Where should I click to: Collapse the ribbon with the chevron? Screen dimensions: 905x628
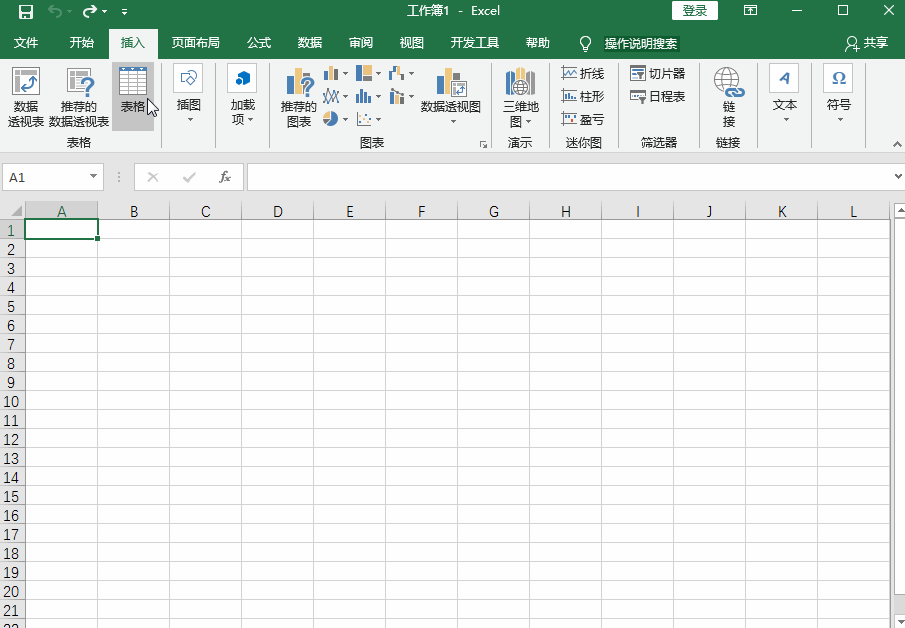point(897,144)
